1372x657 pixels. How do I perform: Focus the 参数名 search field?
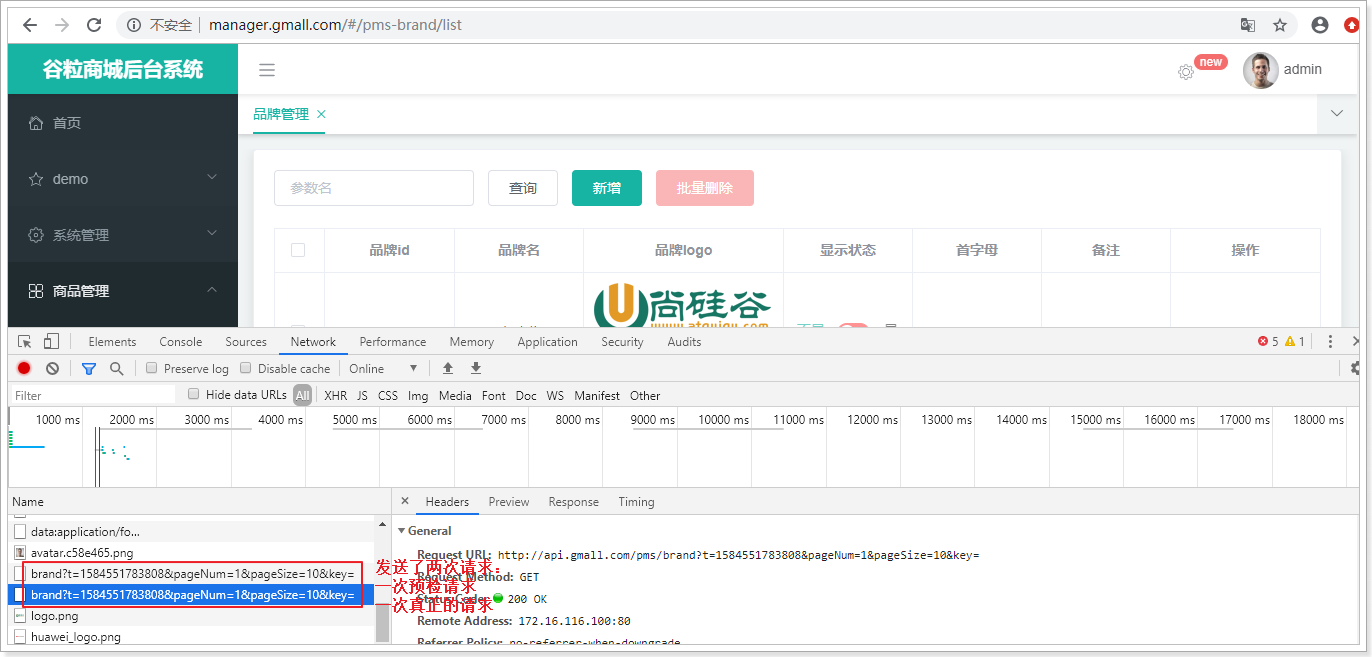(x=374, y=188)
